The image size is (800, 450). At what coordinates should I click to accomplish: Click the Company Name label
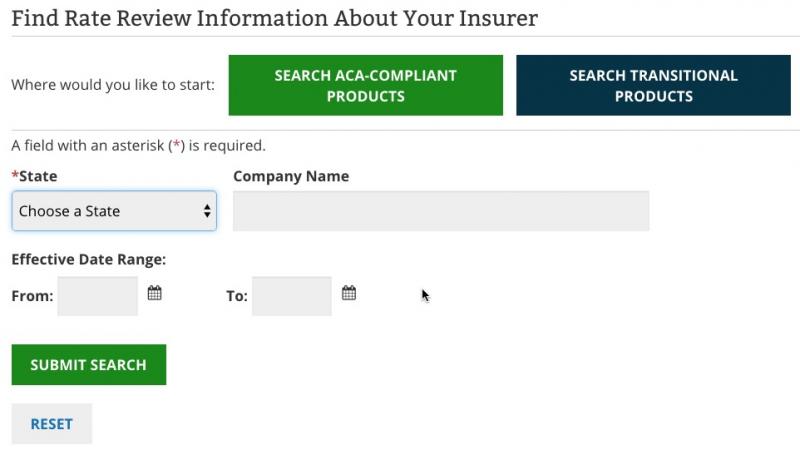[x=291, y=176]
